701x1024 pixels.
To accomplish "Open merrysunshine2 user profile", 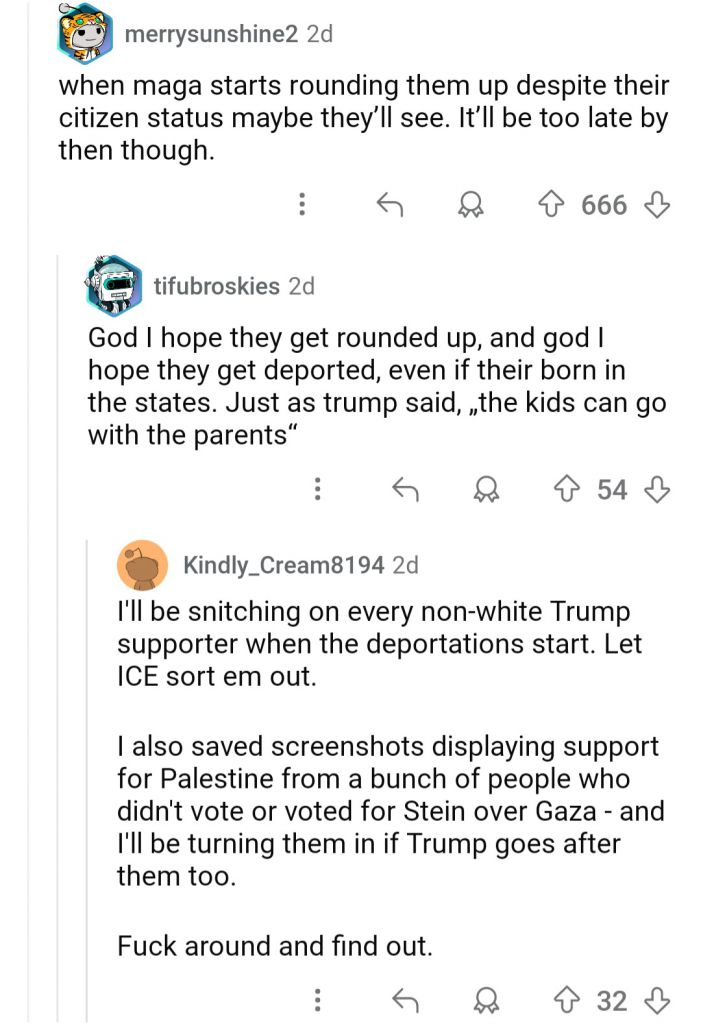I will coord(211,33).
